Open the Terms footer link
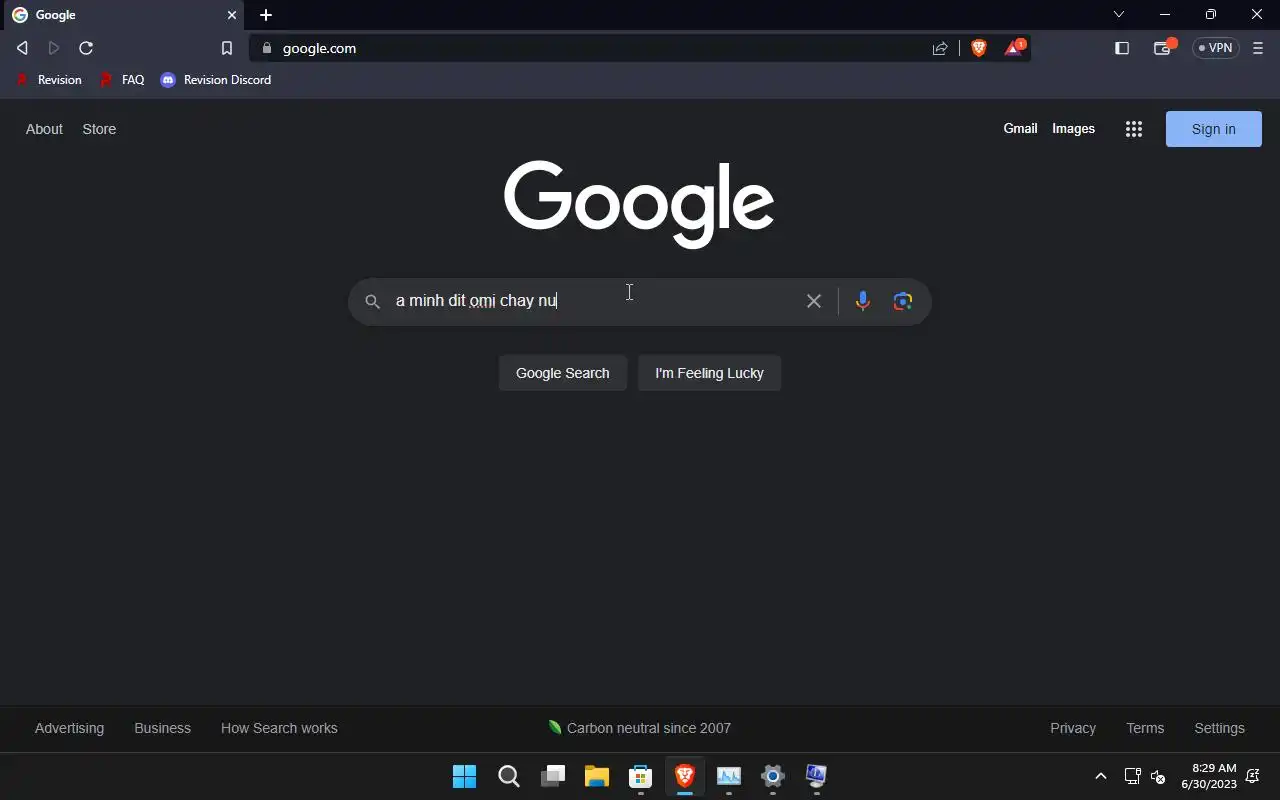Screen dimensions: 1280x800 (x=1145, y=728)
